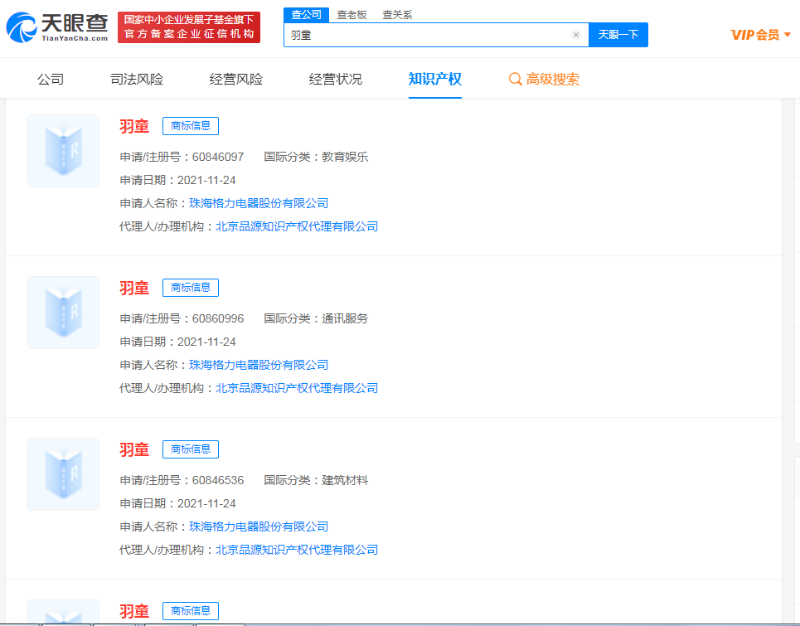800x626 pixels.
Task: Expand the VIP会员 dropdown arrow
Action: click(x=787, y=35)
